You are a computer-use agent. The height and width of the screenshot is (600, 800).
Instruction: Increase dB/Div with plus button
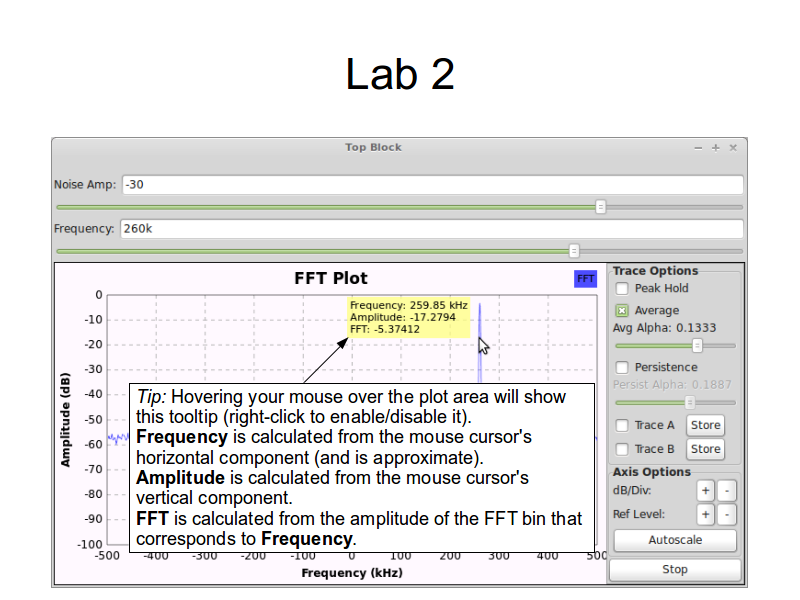(x=705, y=491)
